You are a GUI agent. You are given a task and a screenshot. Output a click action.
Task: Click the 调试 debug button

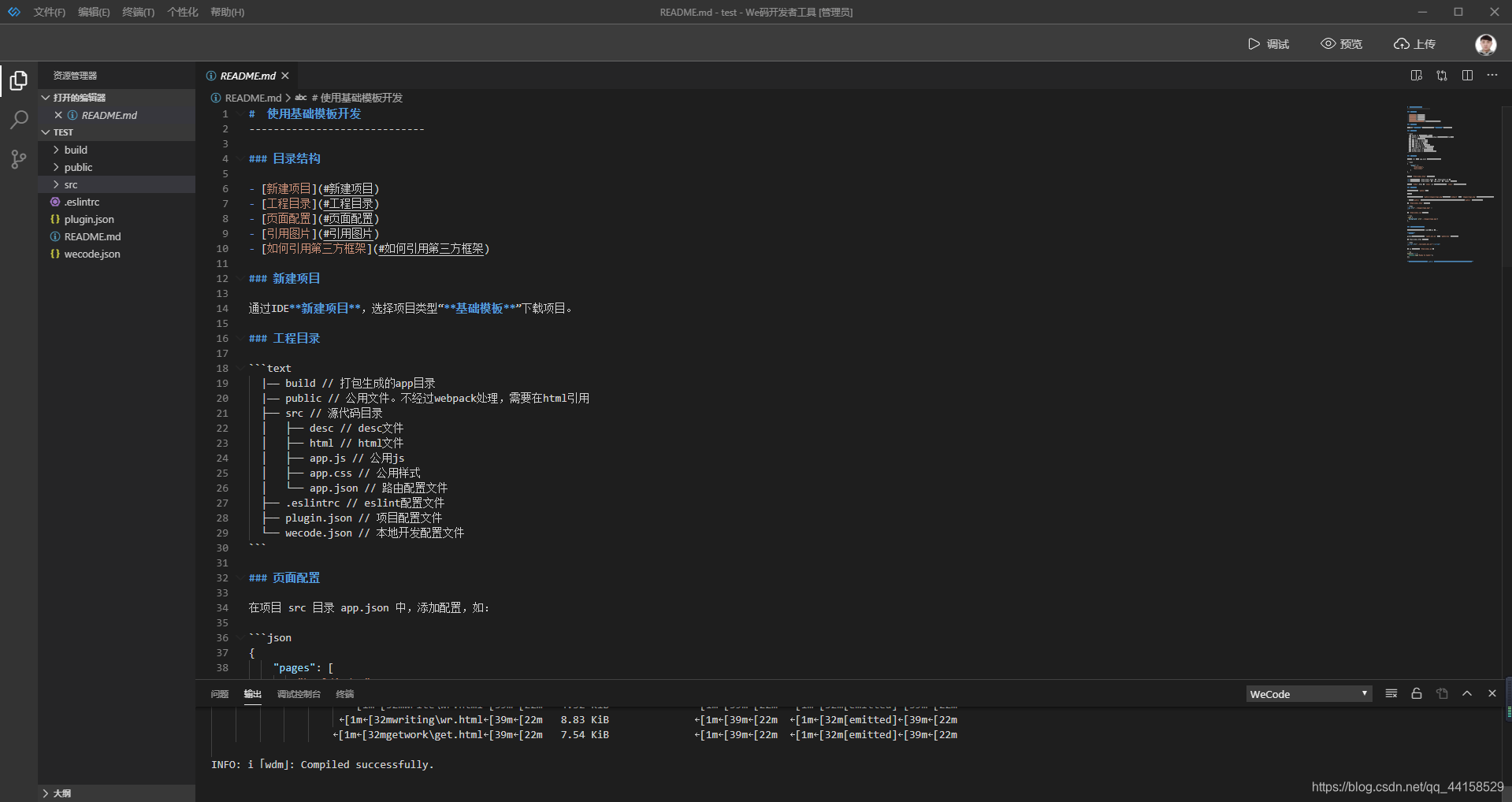1269,44
